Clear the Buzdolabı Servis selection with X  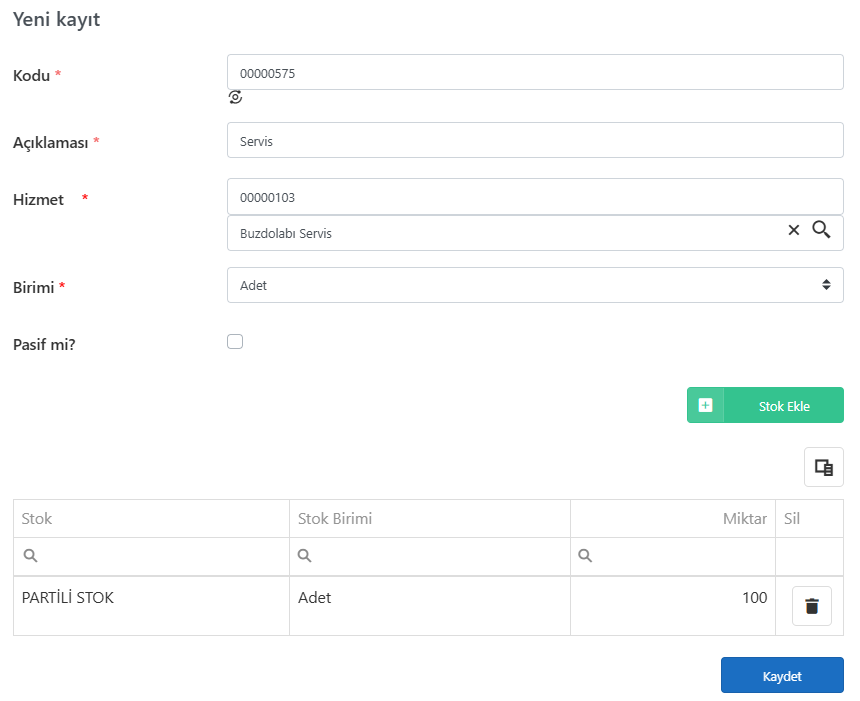[794, 230]
